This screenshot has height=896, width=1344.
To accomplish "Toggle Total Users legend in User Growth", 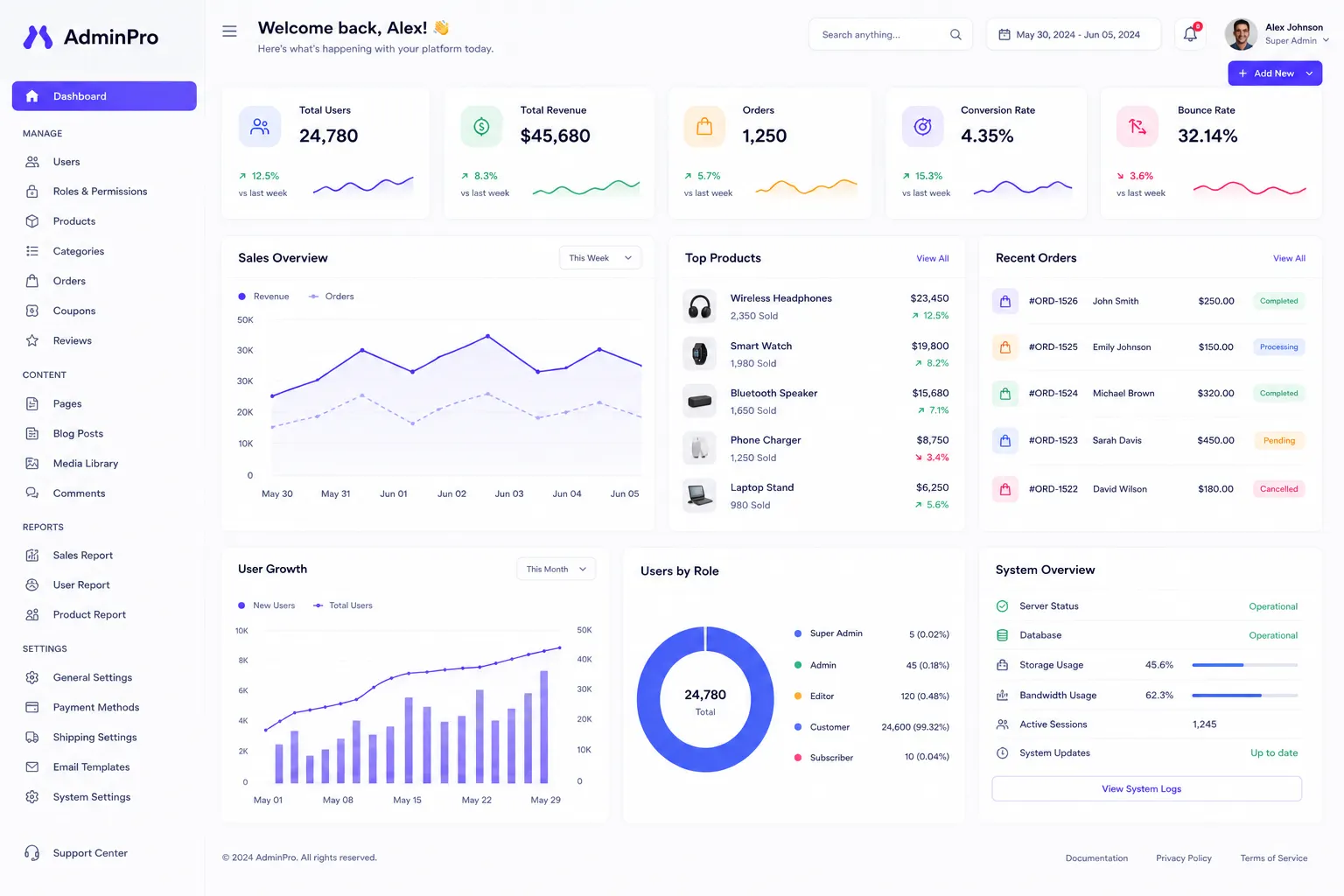I will pyautogui.click(x=343, y=605).
